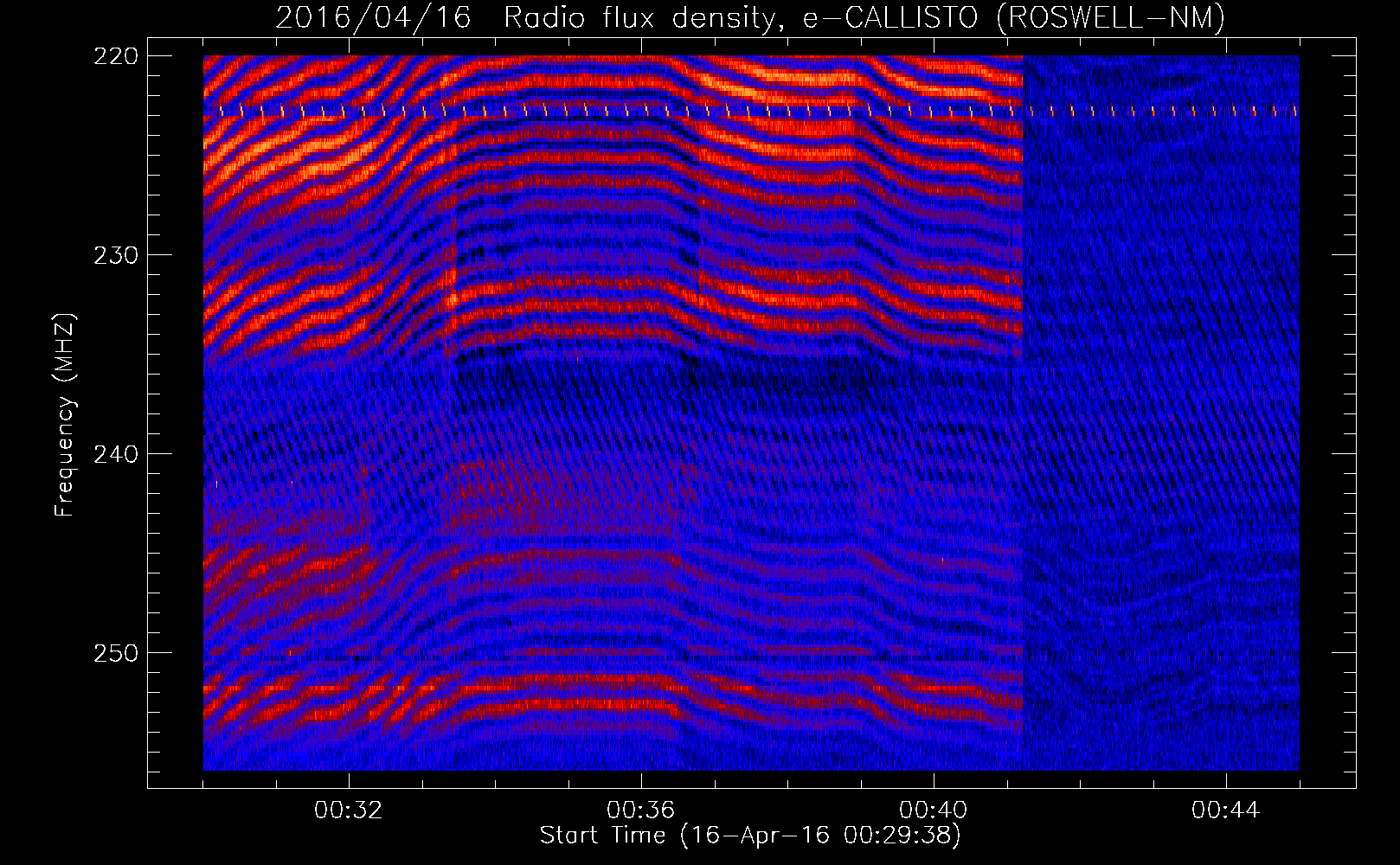Click the Start Time axis caption
1400x865 pixels.
pos(750,836)
